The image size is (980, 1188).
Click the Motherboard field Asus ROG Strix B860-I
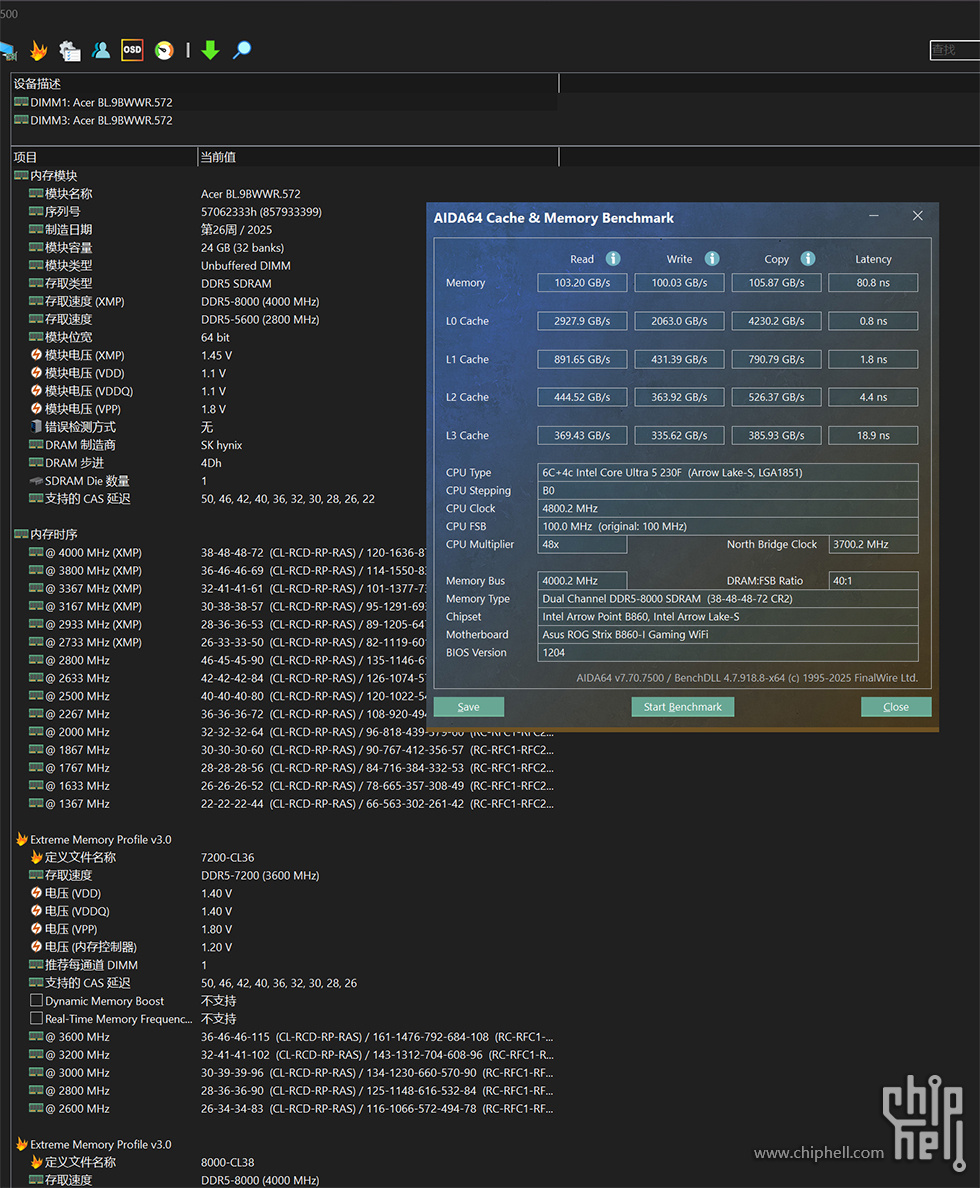coord(728,634)
